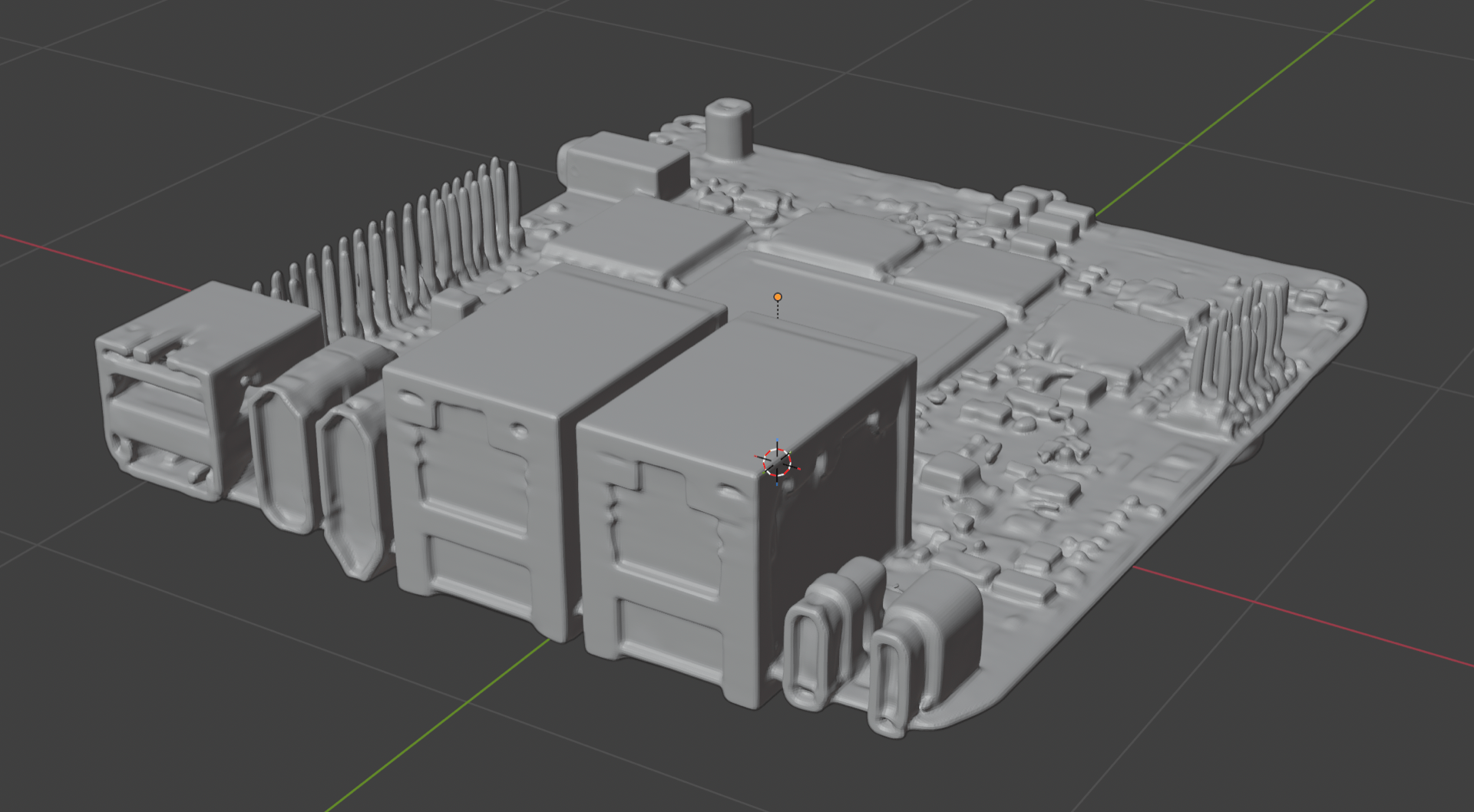Click the orange object origin dot
This screenshot has height=812, width=1474.
(778, 297)
